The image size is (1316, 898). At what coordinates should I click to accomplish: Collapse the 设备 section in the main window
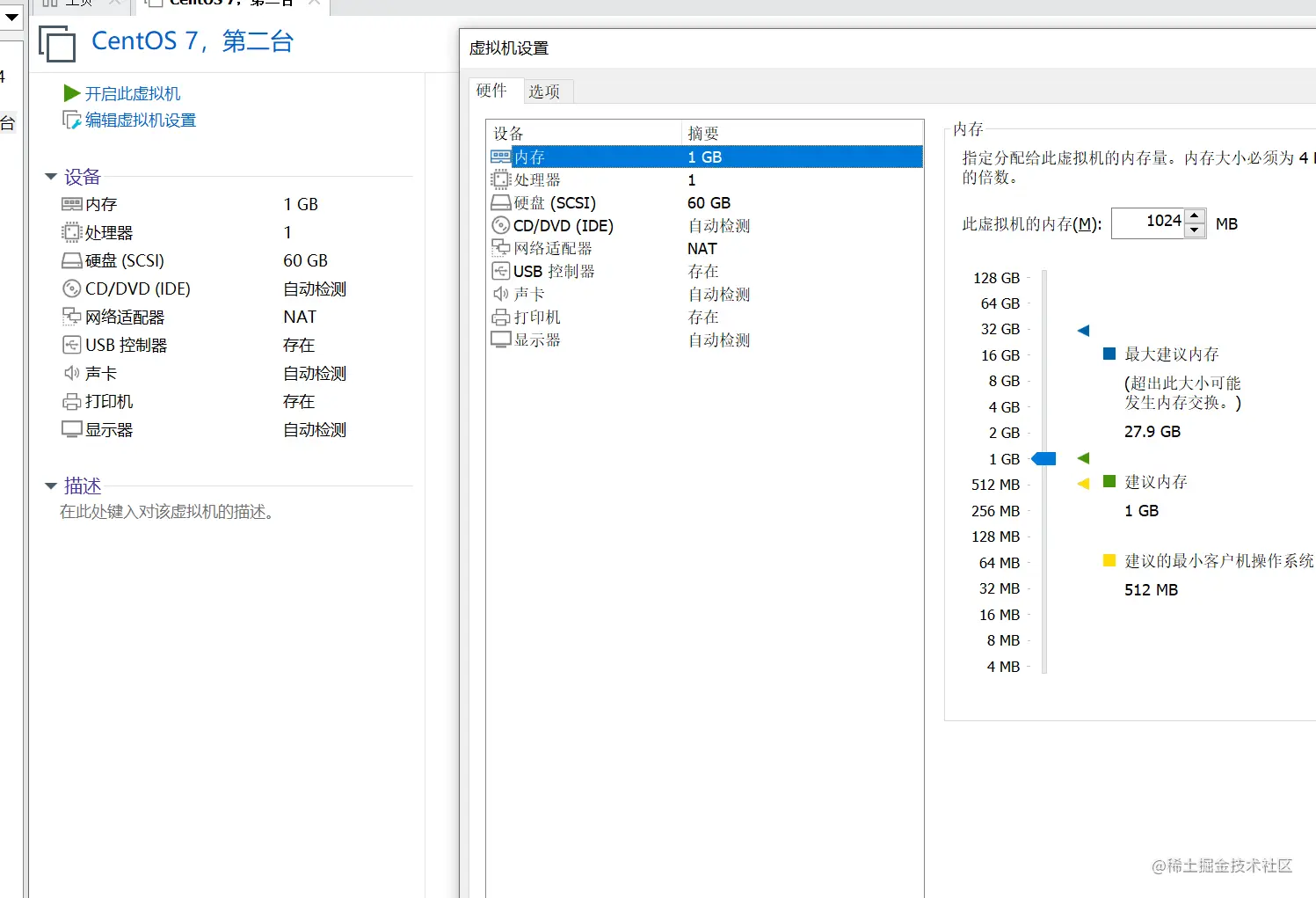(x=51, y=177)
